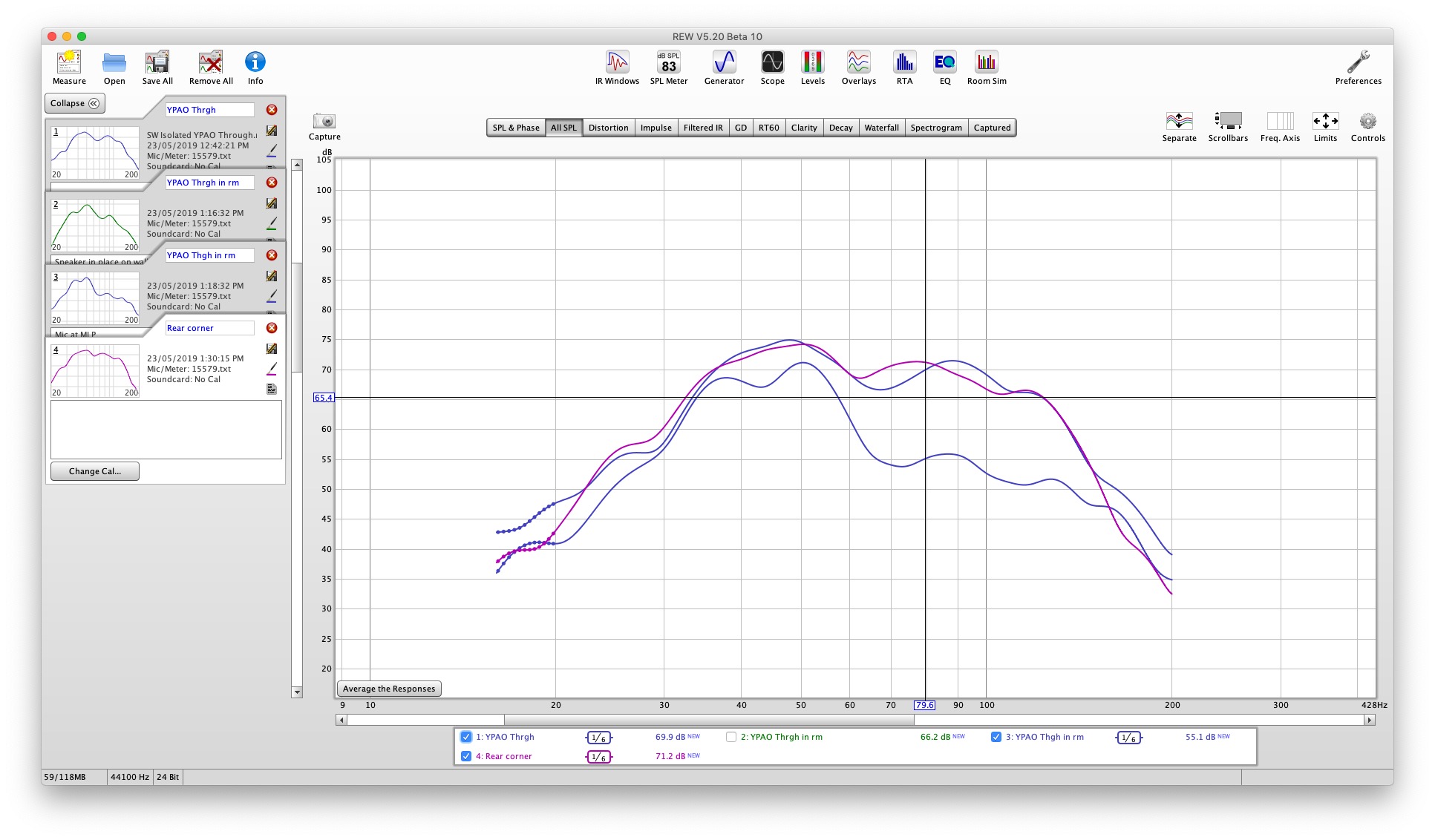Click the Capture camera icon
This screenshot has height=840, width=1435.
pos(324,122)
